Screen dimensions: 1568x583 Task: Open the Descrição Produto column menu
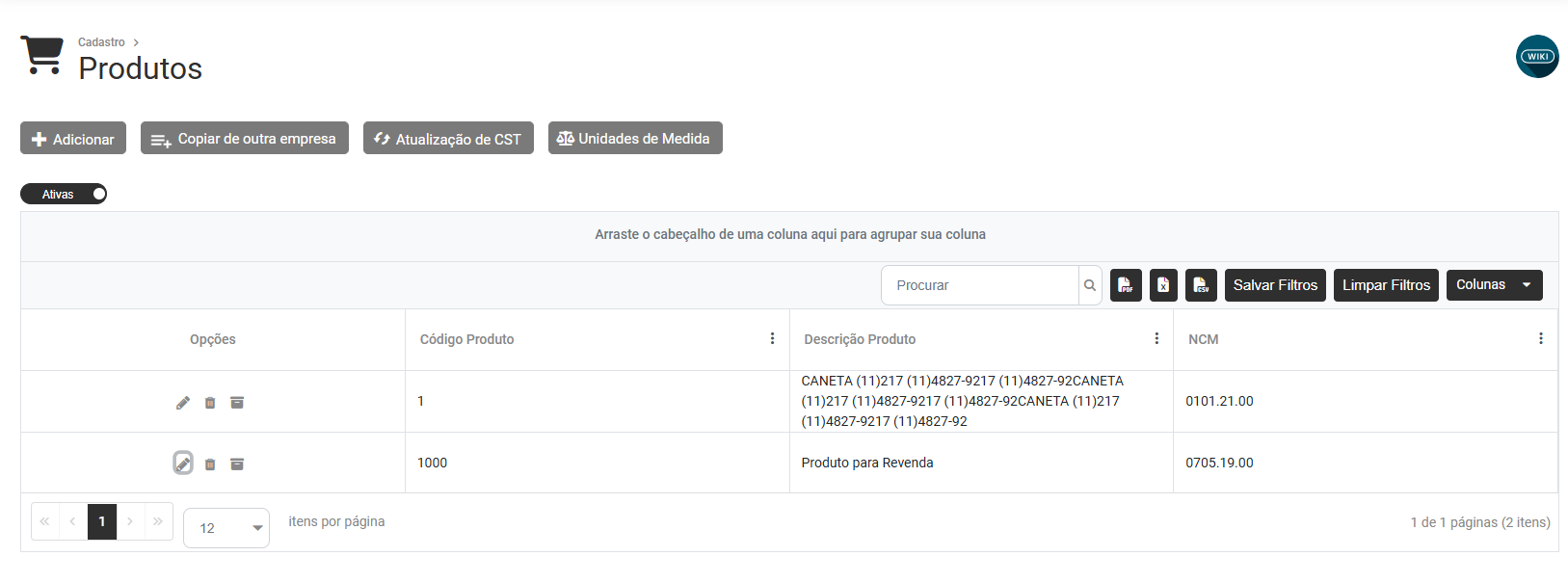click(1156, 339)
